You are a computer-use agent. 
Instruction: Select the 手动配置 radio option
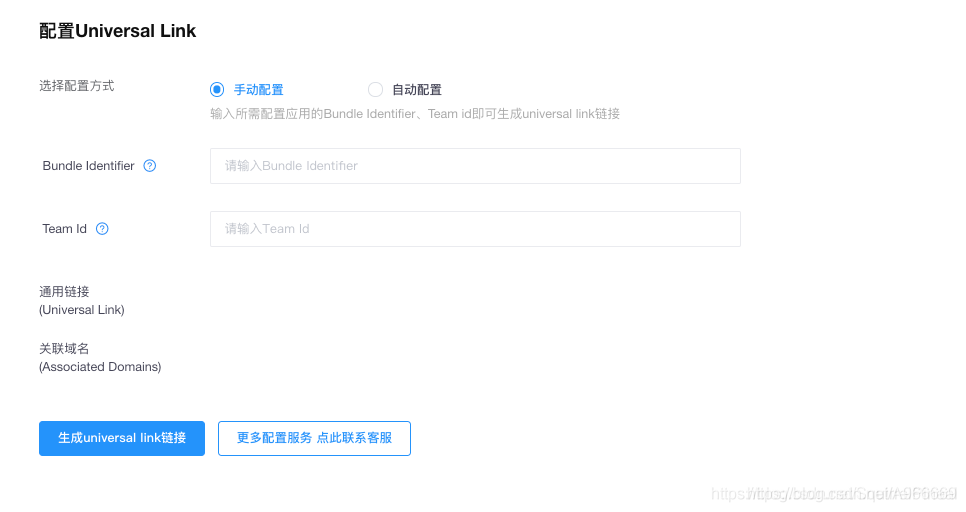click(x=217, y=89)
